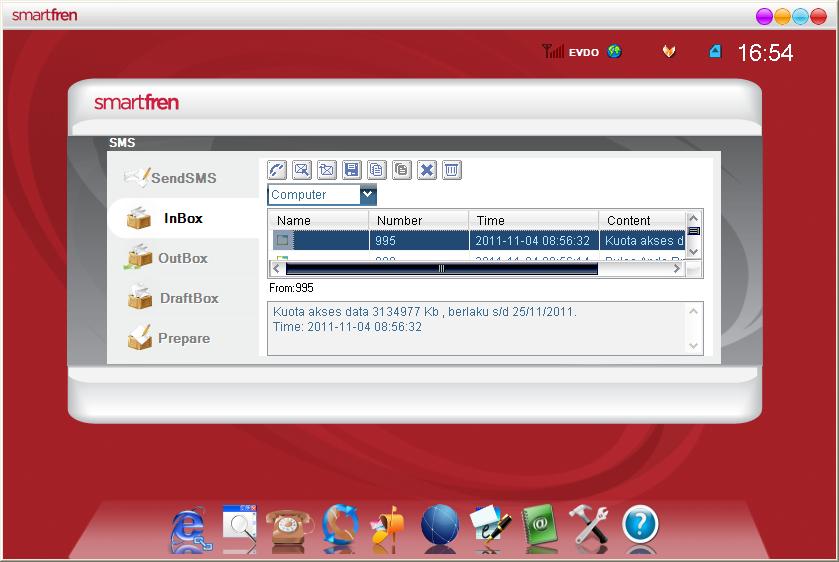Click the blue window control button
839x562 pixels.
point(800,16)
